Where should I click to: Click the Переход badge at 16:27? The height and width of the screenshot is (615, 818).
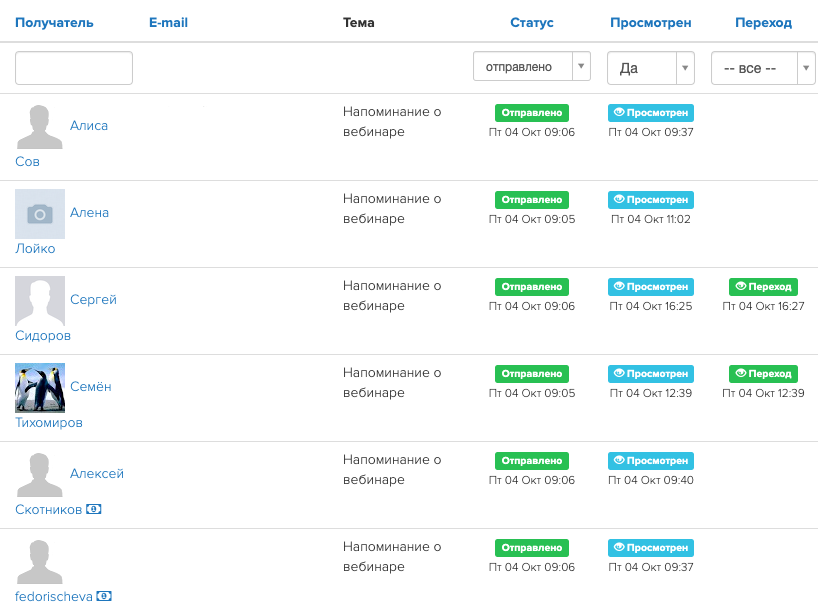point(763,286)
